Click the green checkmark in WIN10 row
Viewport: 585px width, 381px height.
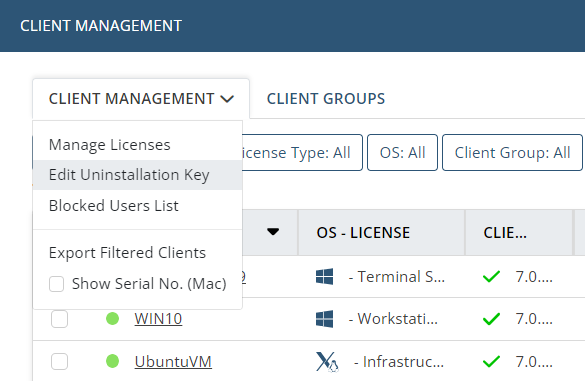click(491, 319)
